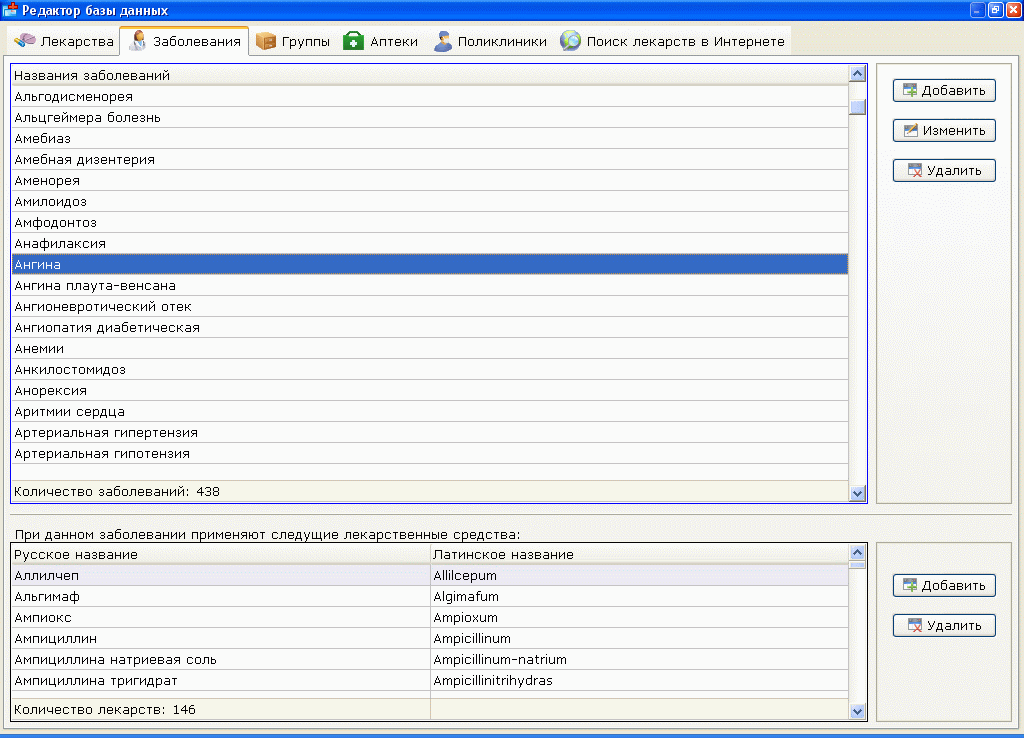Select Ангина плаута-венсана row
1024x738 pixels.
pos(430,285)
